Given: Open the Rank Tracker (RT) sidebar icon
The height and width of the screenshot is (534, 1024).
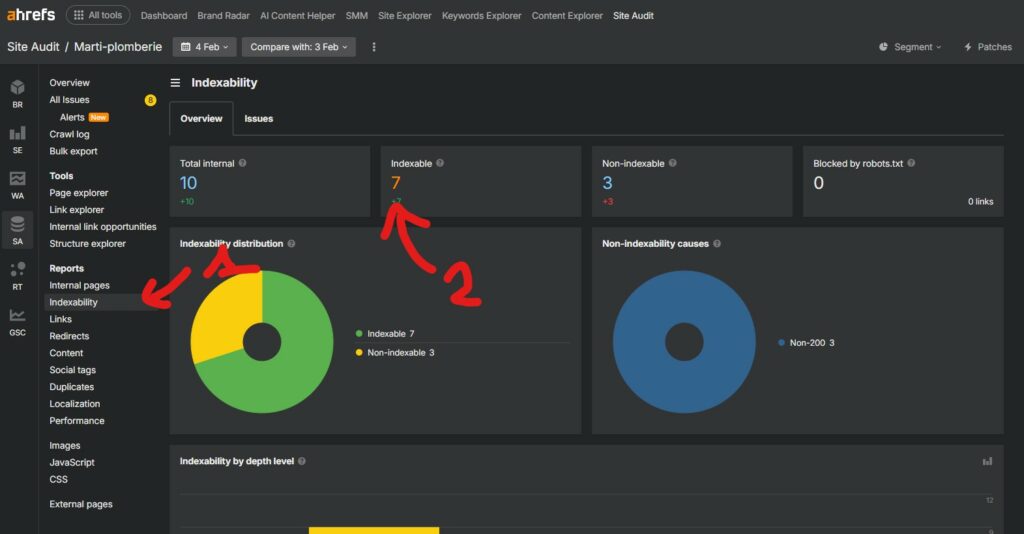Looking at the screenshot, I should click(17, 275).
